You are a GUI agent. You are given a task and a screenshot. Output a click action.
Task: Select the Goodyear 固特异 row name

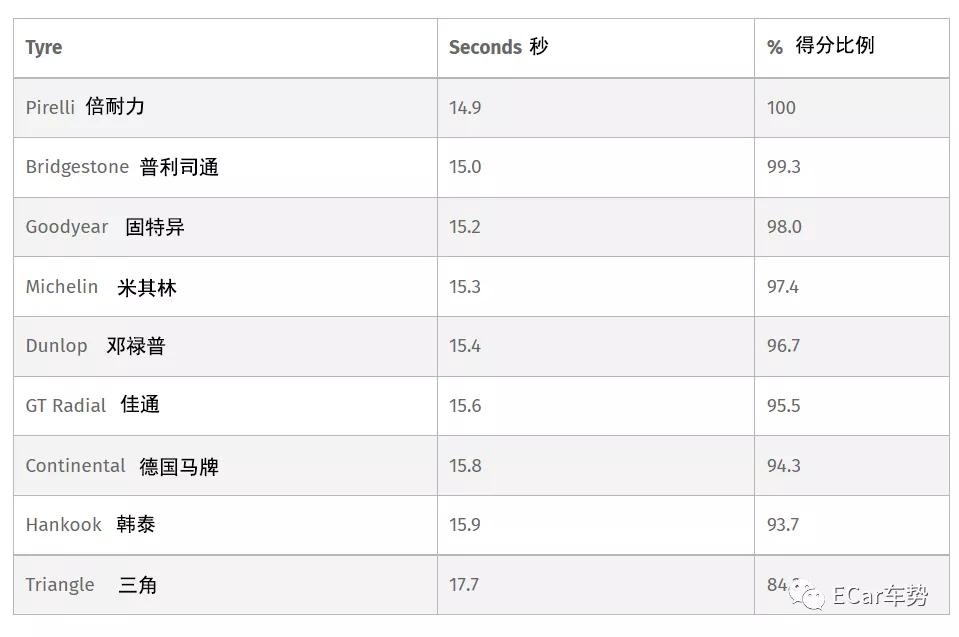105,227
